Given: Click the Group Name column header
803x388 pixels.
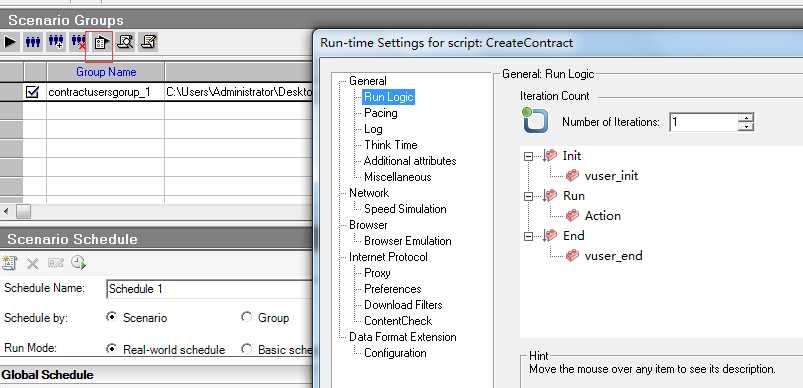Looking at the screenshot, I should 106,72.
